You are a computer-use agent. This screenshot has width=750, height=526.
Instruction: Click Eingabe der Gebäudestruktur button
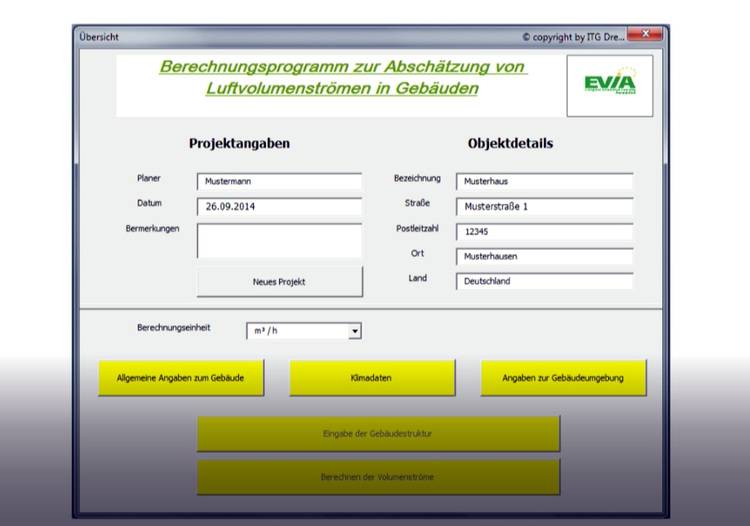coord(378,434)
